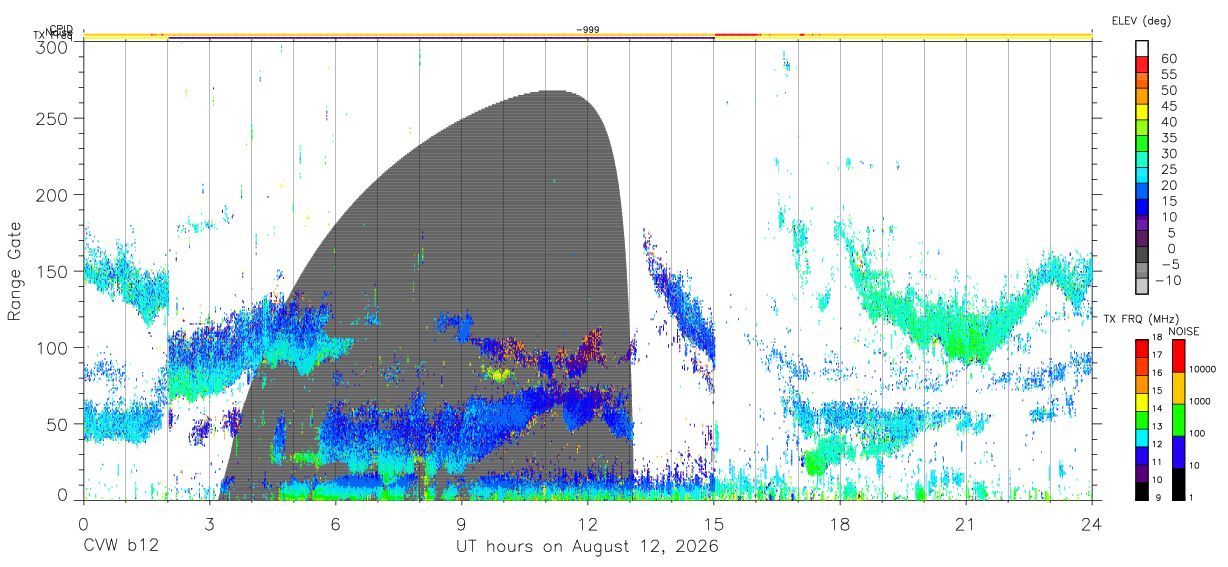
Task: Click the 100 tick label on Range Gate axis
Action: [x=52, y=347]
